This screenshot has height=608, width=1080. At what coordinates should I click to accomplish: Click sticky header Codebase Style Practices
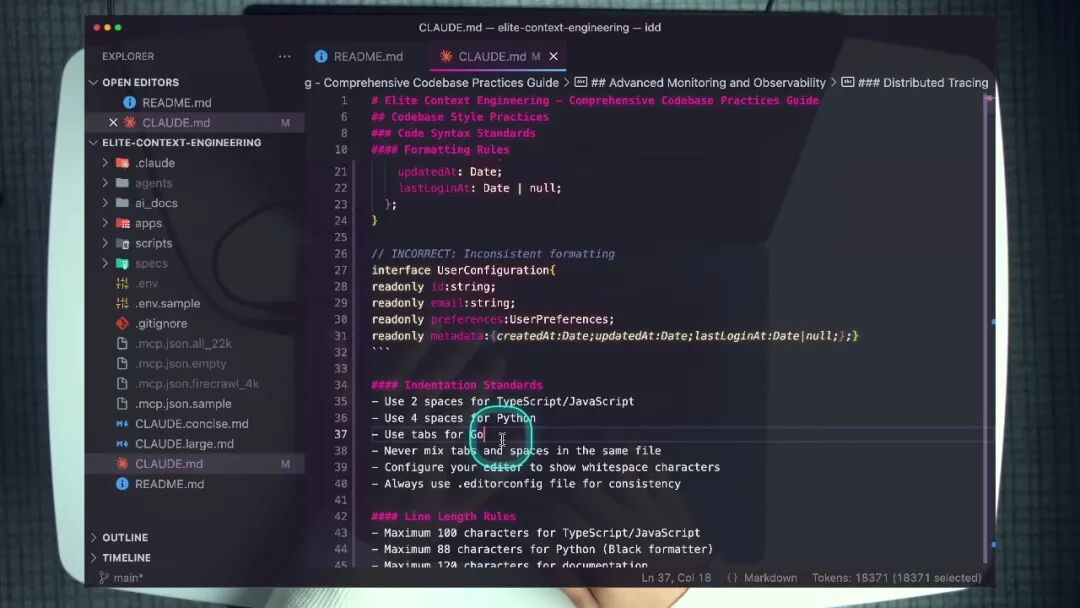pos(460,116)
